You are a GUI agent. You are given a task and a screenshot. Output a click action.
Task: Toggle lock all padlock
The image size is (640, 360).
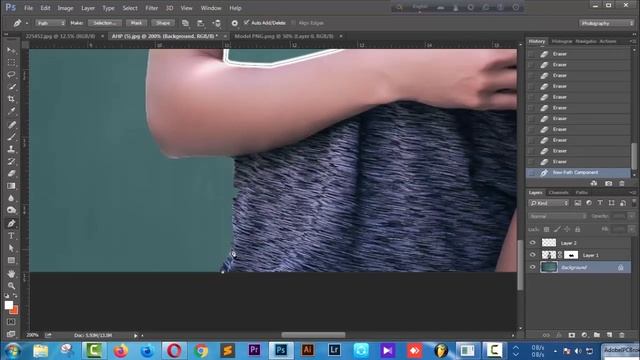577,229
